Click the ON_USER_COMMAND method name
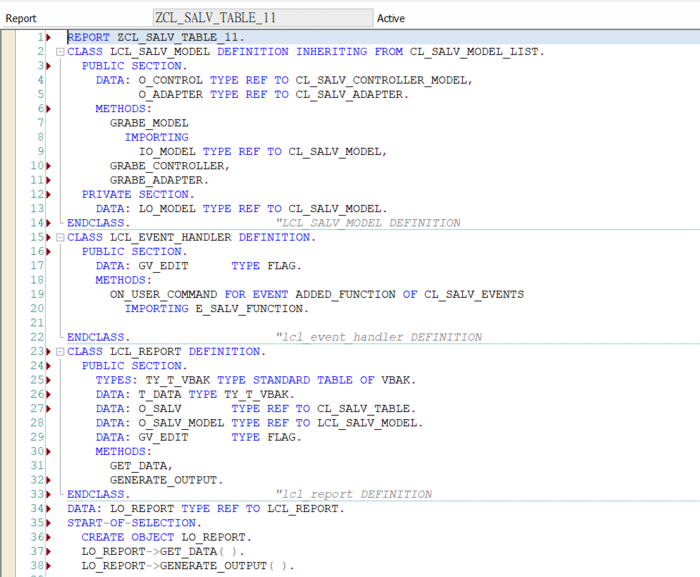The height and width of the screenshot is (577, 700). (163, 295)
